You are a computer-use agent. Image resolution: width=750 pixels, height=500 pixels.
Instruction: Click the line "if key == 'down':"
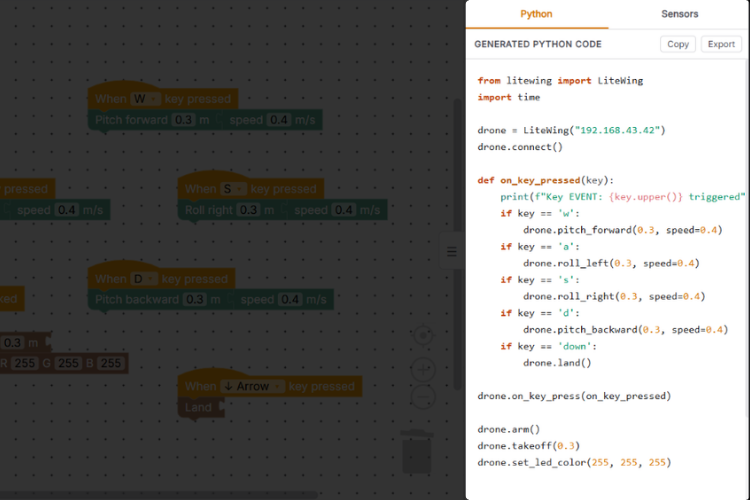coord(548,346)
